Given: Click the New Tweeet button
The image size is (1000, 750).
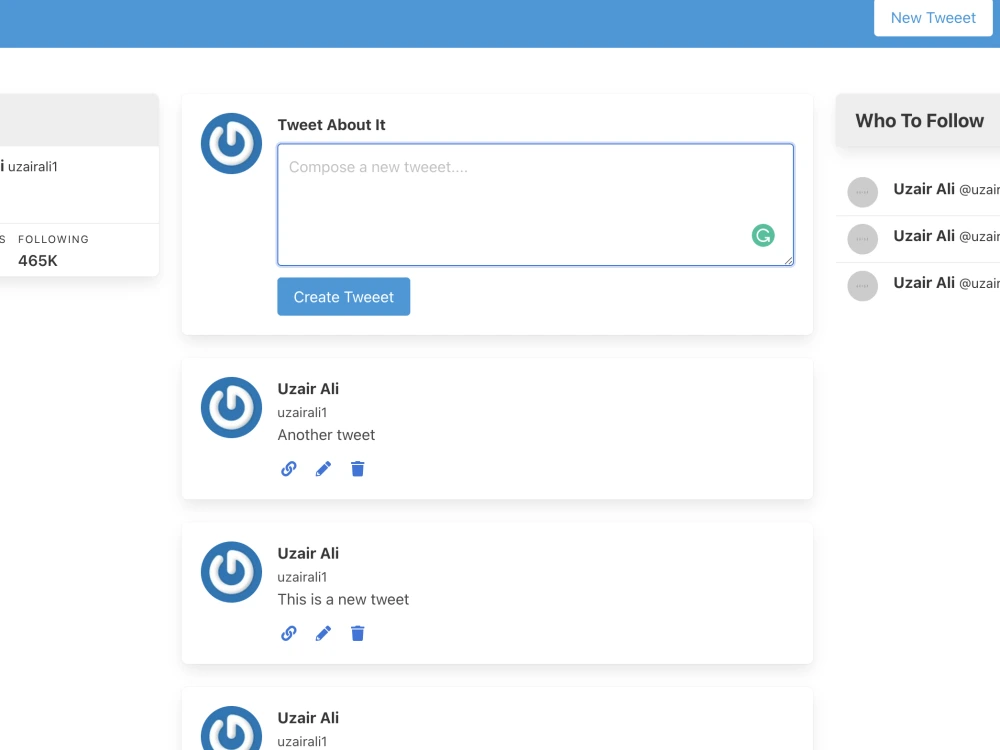Looking at the screenshot, I should [932, 18].
